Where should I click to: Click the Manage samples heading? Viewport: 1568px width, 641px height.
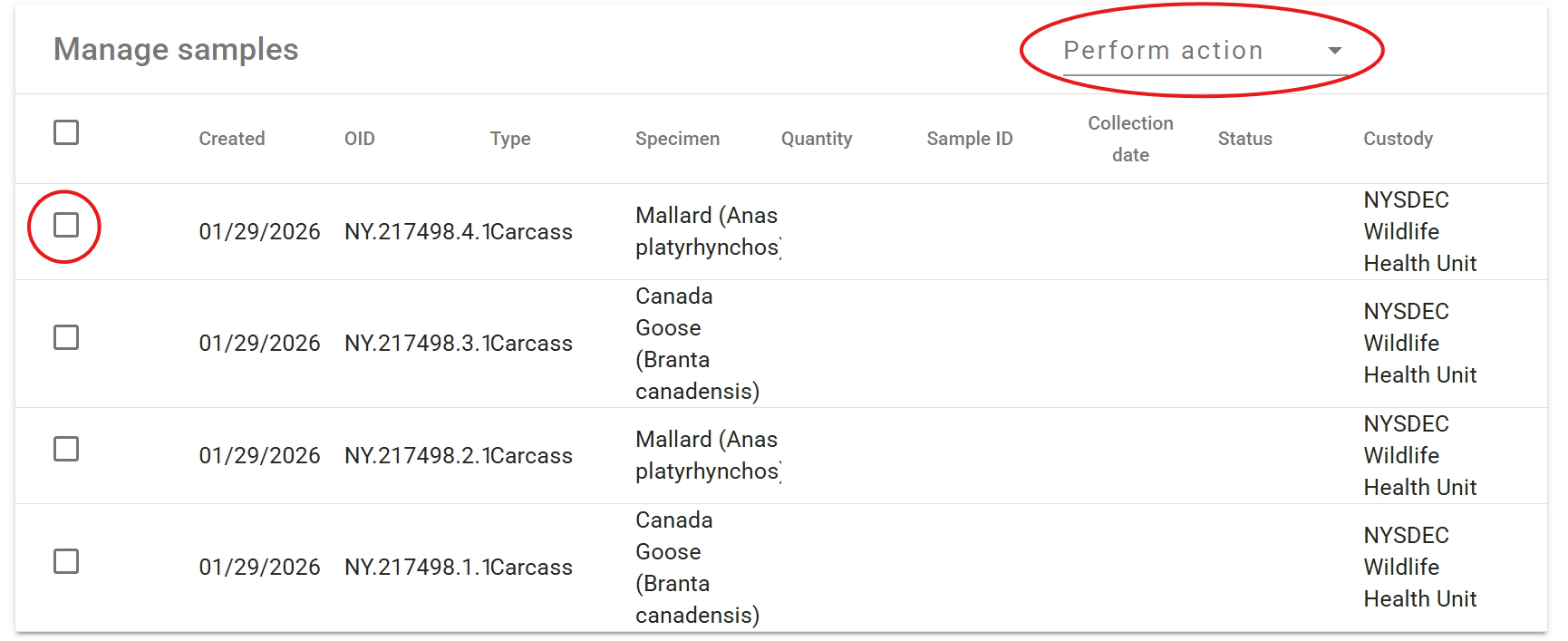[x=177, y=50]
